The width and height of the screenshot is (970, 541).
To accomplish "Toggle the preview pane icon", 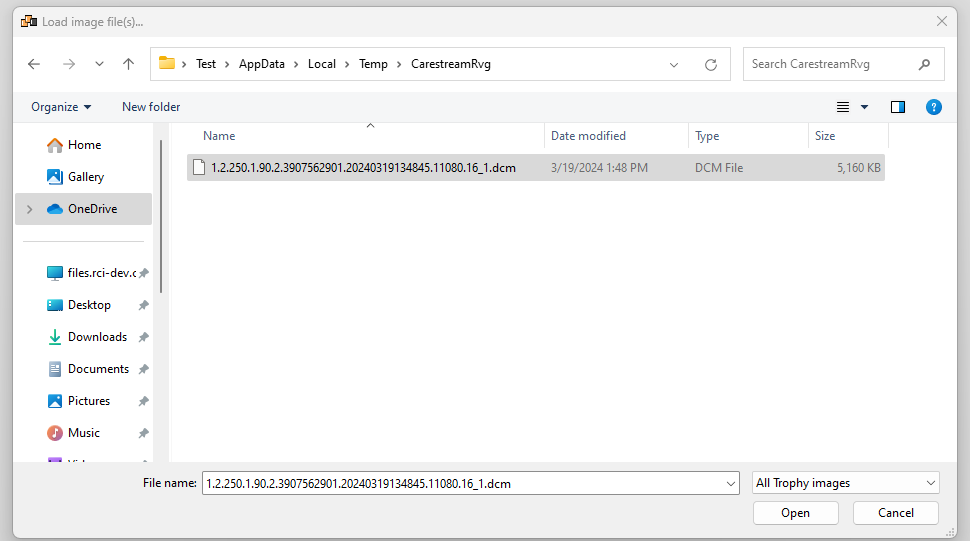I will 898,107.
